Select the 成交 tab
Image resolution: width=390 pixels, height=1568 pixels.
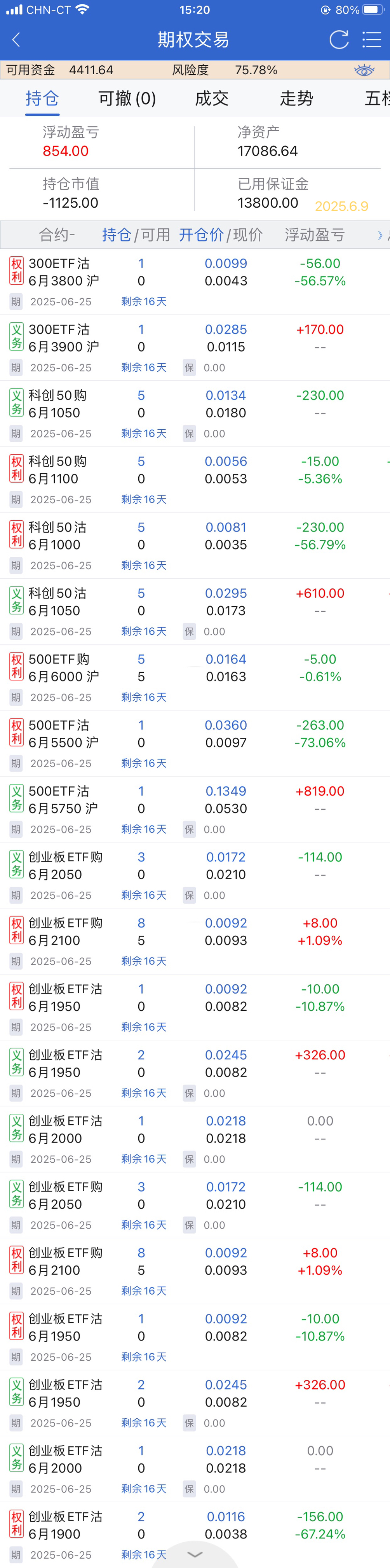pyautogui.click(x=212, y=99)
